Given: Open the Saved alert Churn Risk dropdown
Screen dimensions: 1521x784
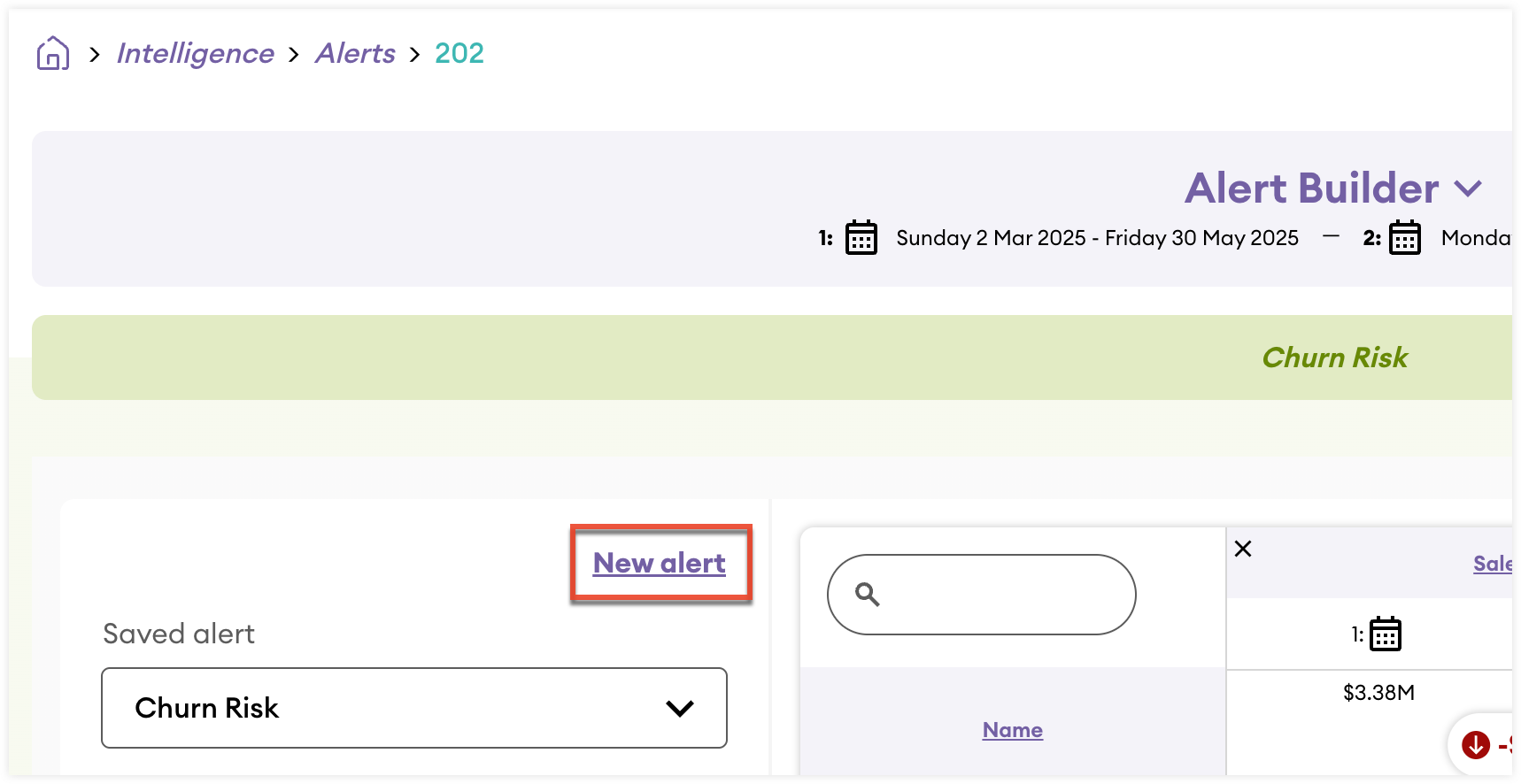Looking at the screenshot, I should click(x=414, y=708).
